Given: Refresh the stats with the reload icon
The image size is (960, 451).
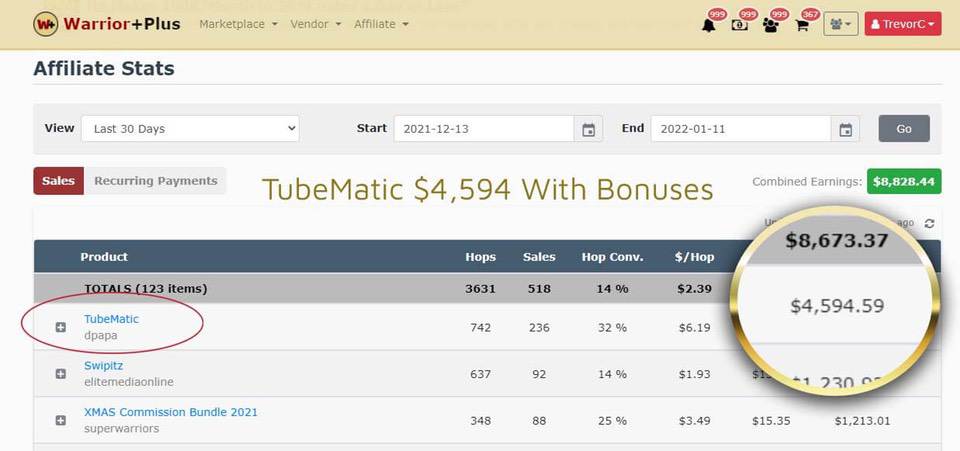Looking at the screenshot, I should (929, 223).
